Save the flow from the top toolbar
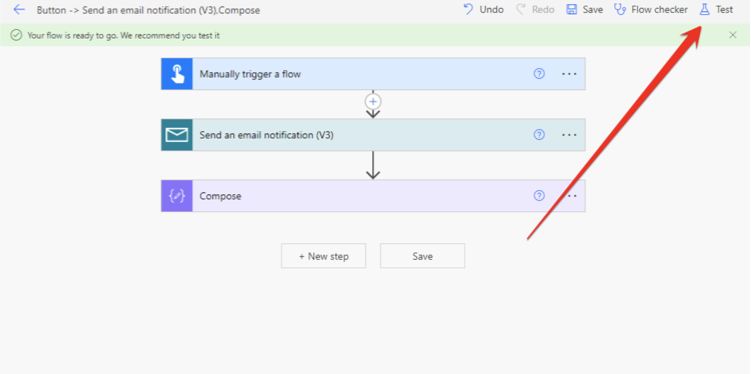The width and height of the screenshot is (751, 374). (x=584, y=10)
